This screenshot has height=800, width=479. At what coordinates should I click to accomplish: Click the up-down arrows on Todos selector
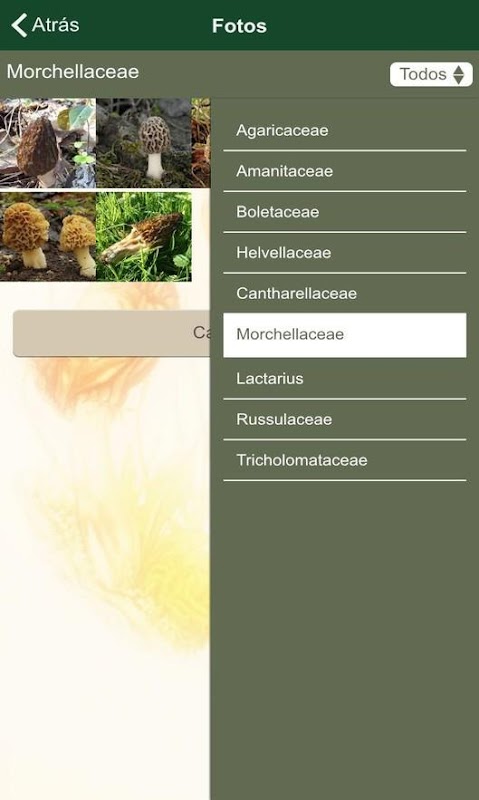tap(459, 74)
